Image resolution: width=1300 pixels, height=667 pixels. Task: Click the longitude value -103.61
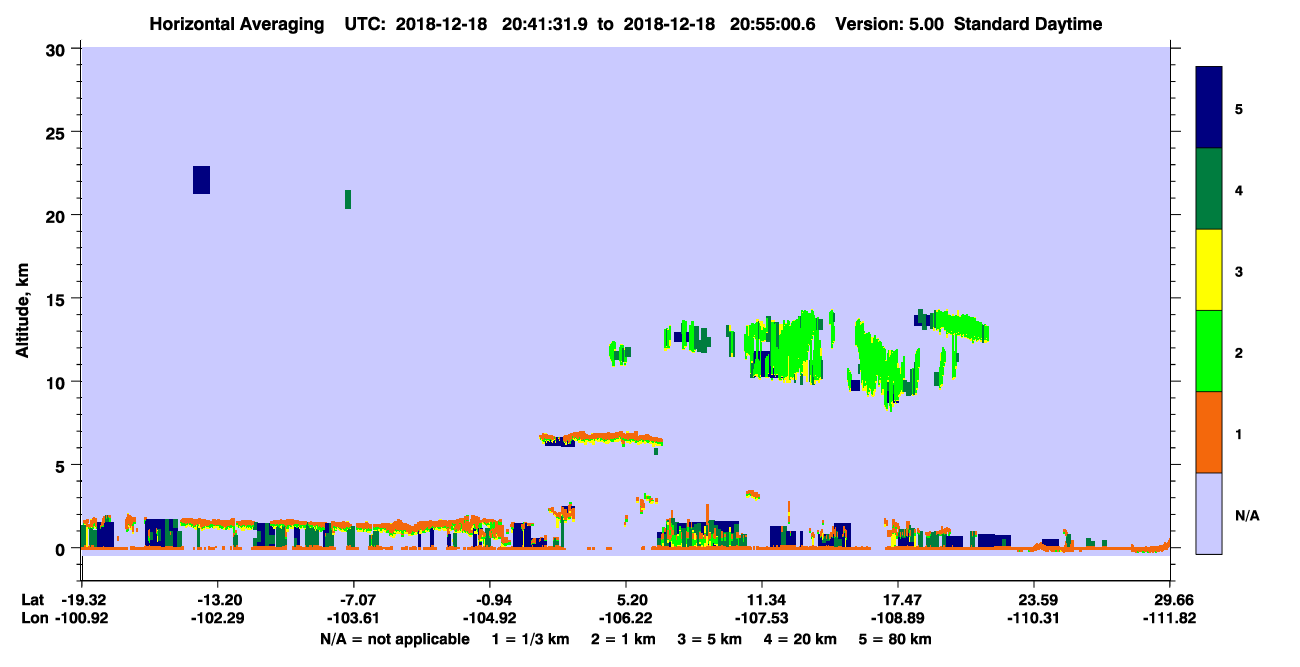pyautogui.click(x=353, y=618)
